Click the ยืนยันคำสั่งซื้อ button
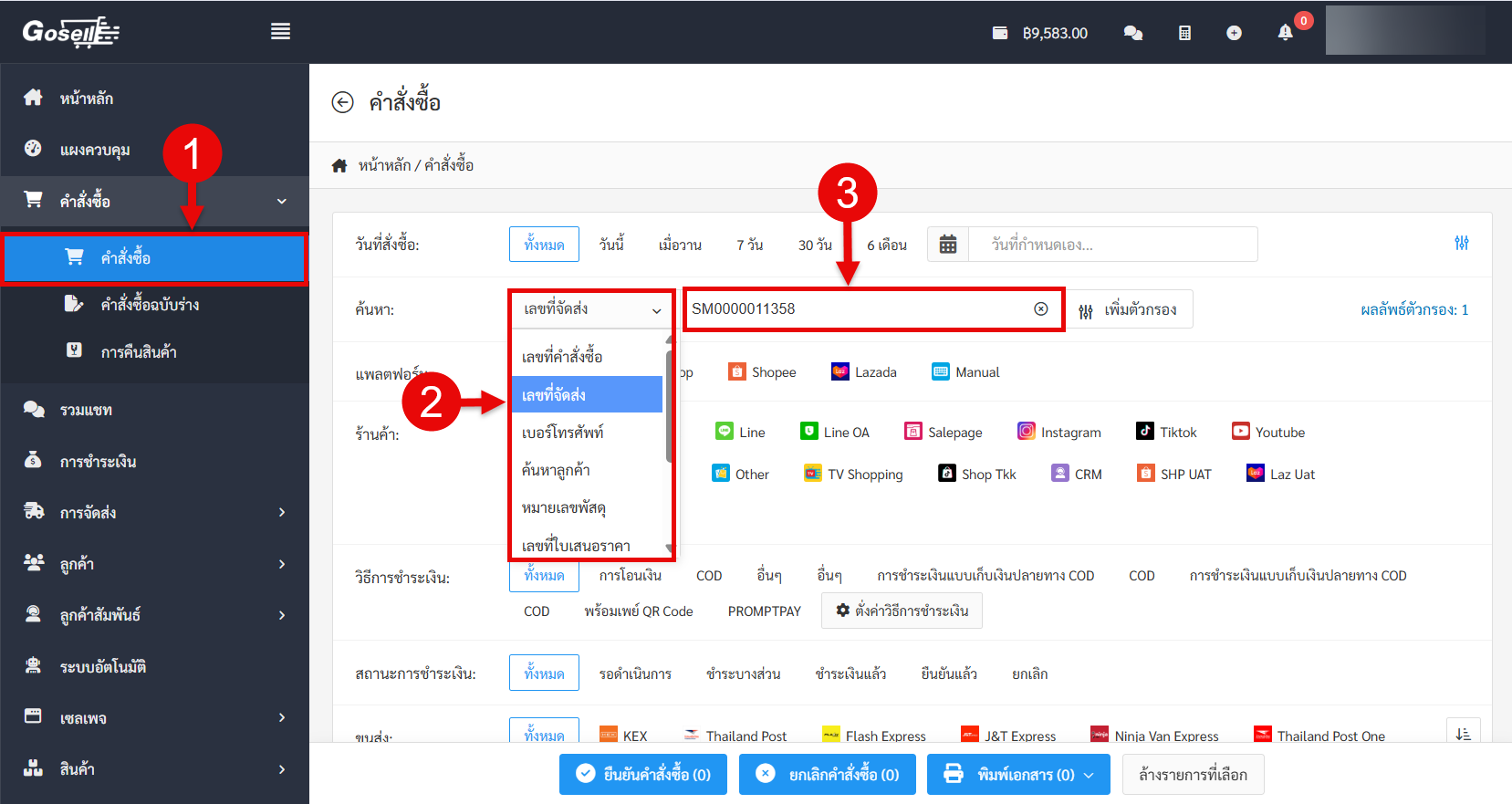 (643, 775)
